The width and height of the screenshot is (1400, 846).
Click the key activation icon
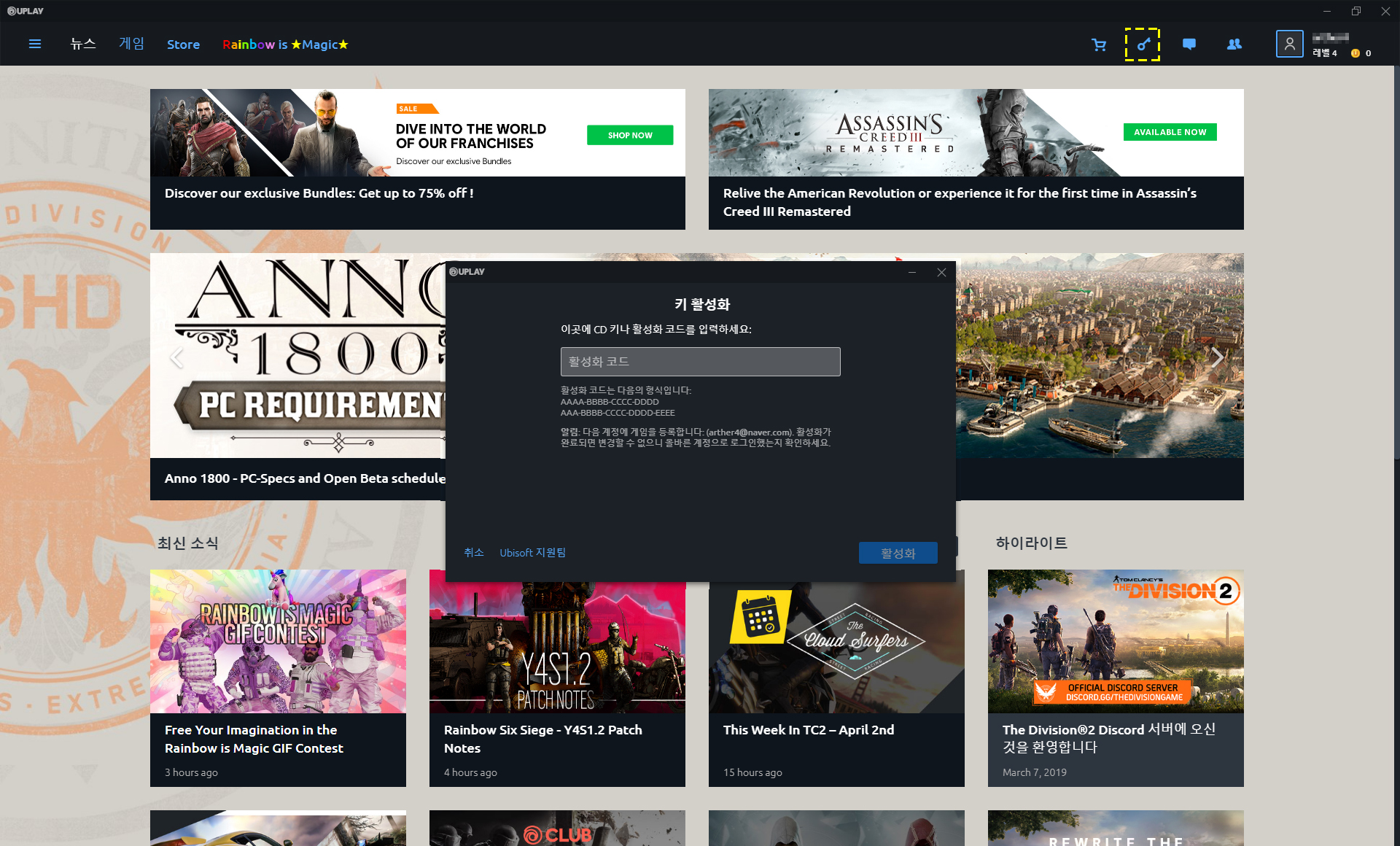[1143, 44]
